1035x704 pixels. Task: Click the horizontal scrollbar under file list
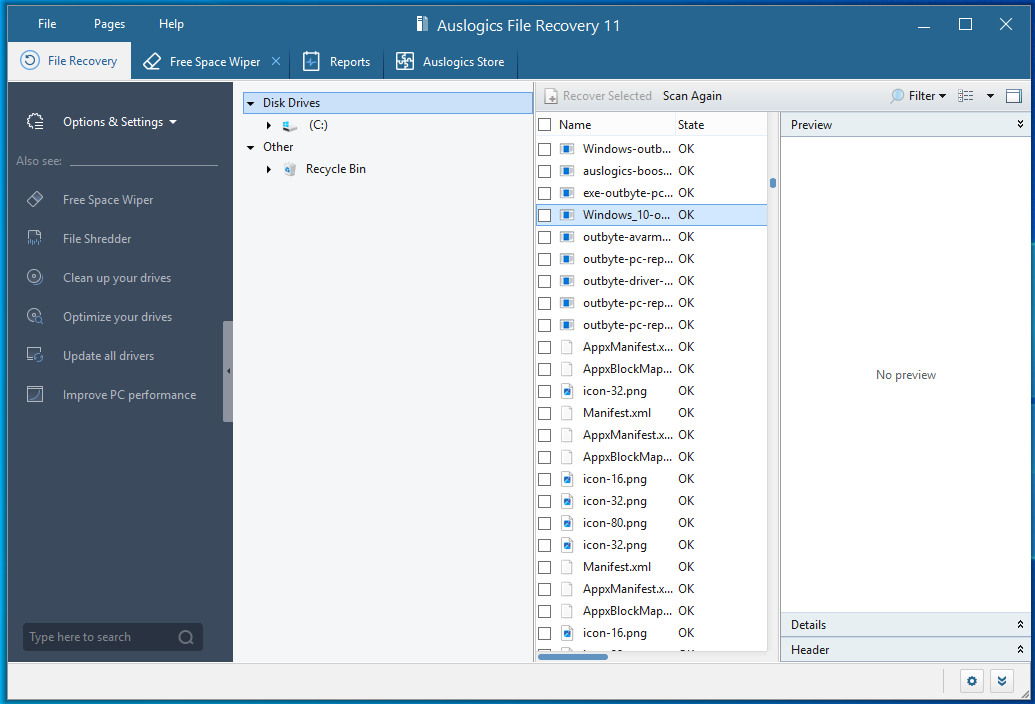click(573, 656)
